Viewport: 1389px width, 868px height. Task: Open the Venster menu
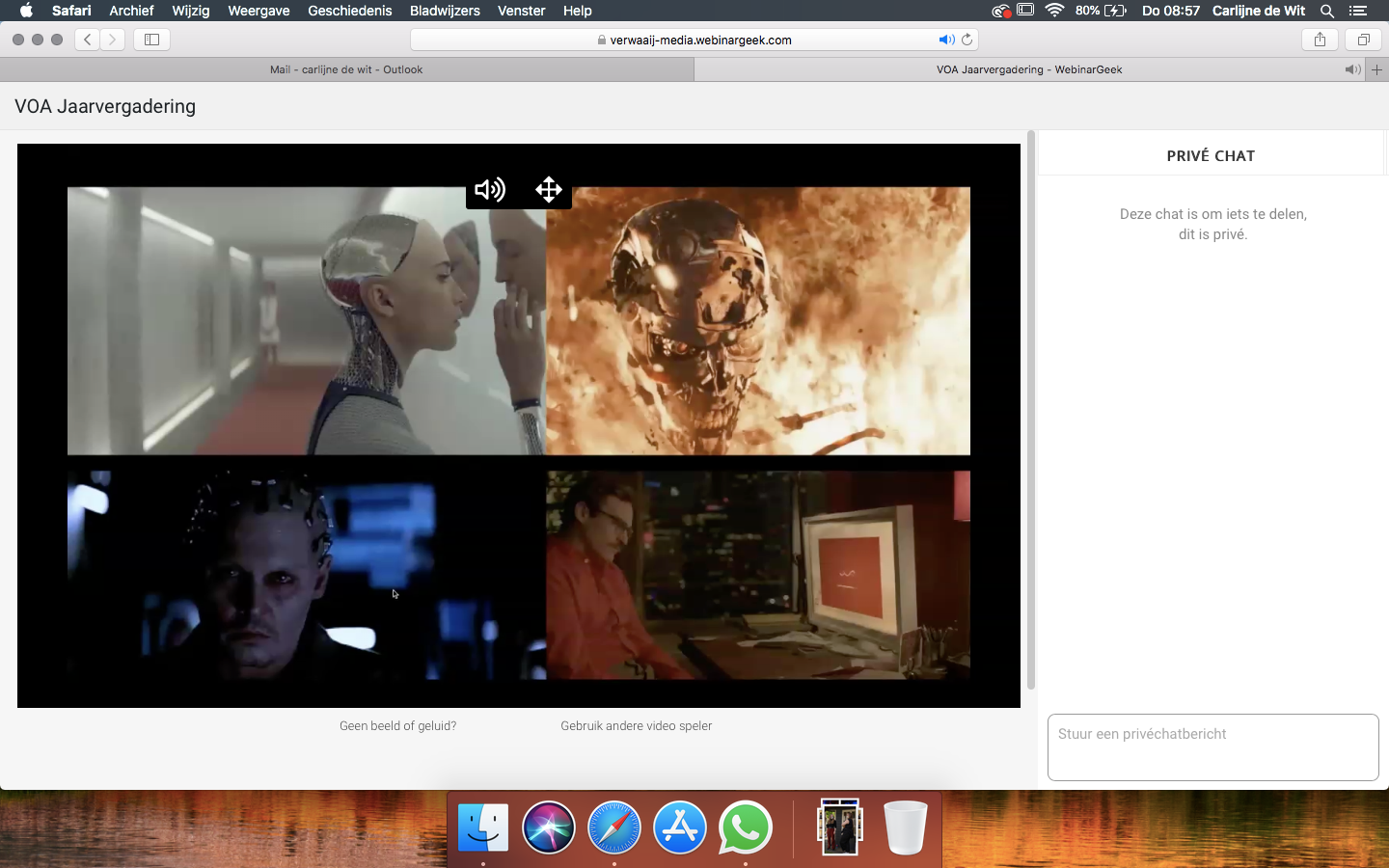pos(522,11)
